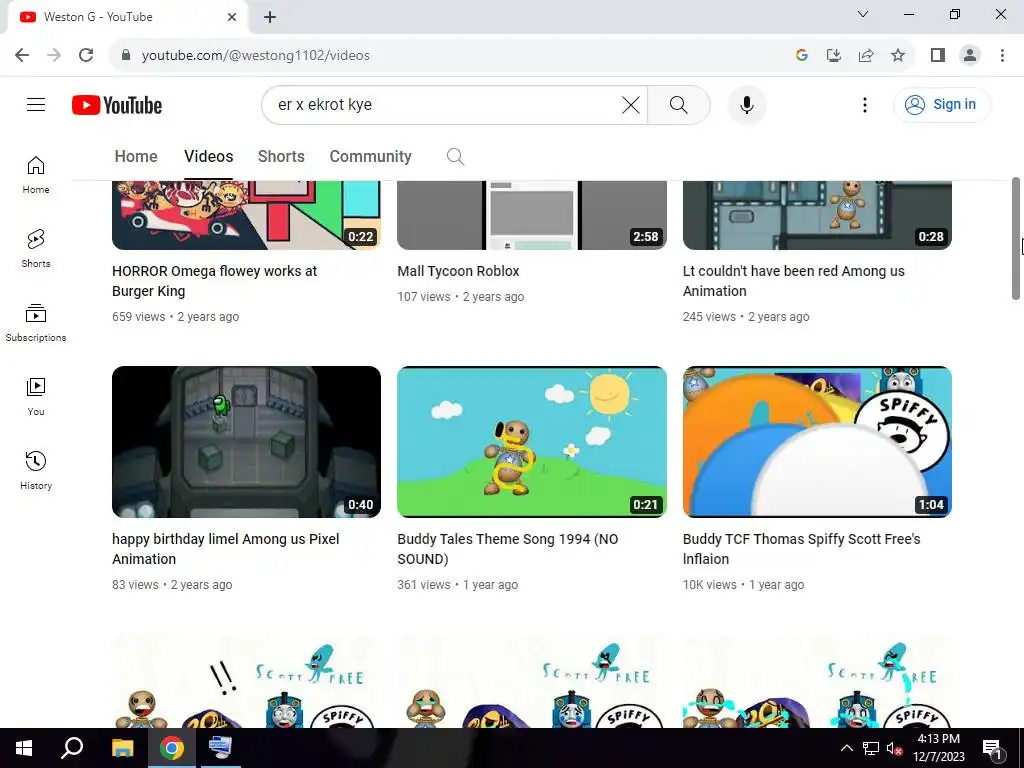
Task: Click the Google icon in address bar
Action: (802, 55)
